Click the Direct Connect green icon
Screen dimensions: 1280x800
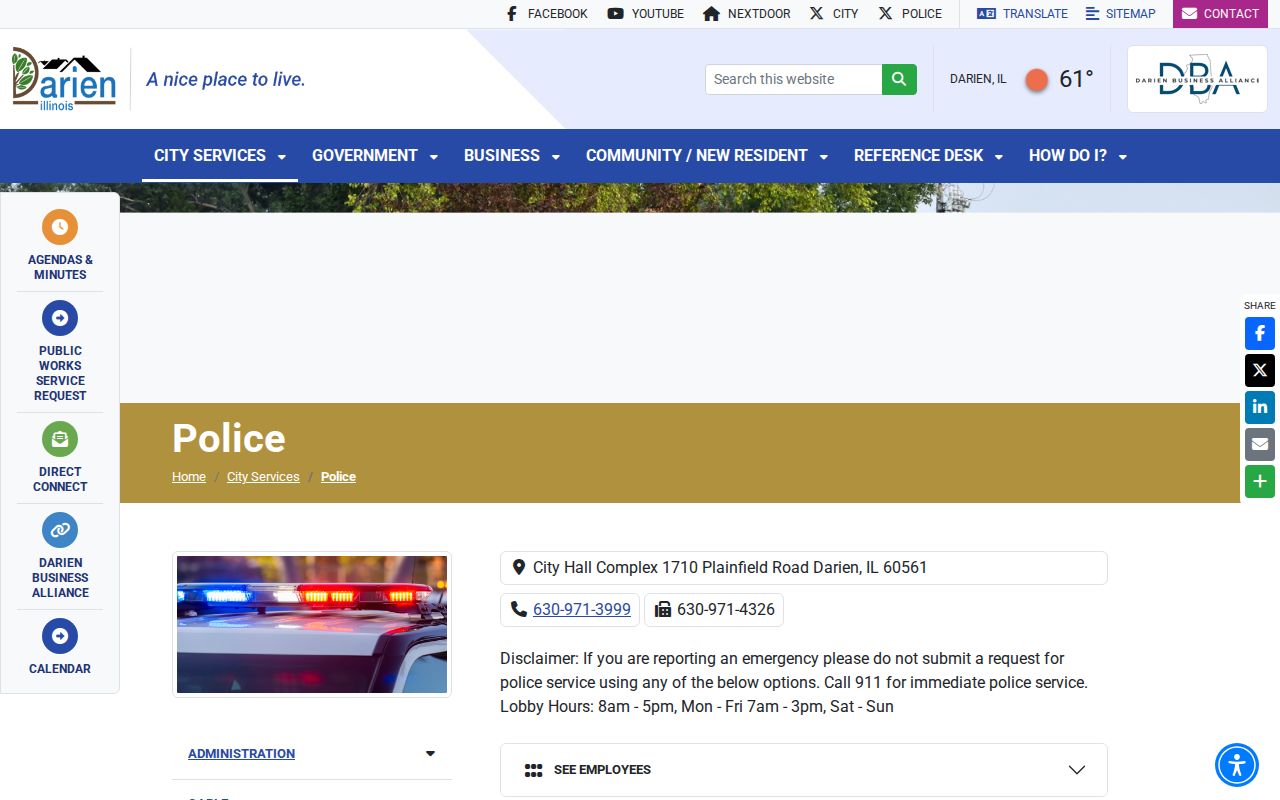point(60,439)
